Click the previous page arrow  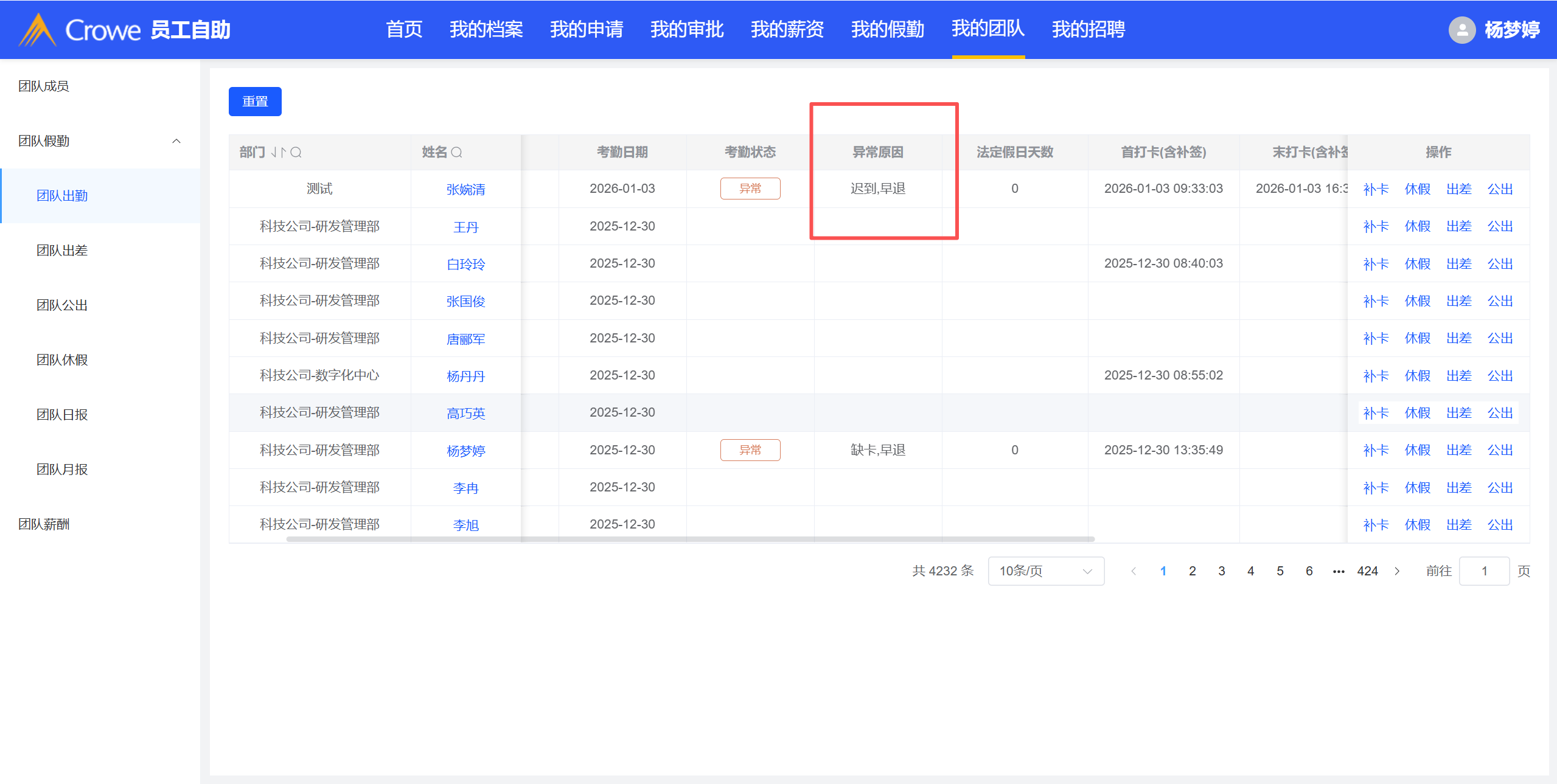tap(1133, 571)
